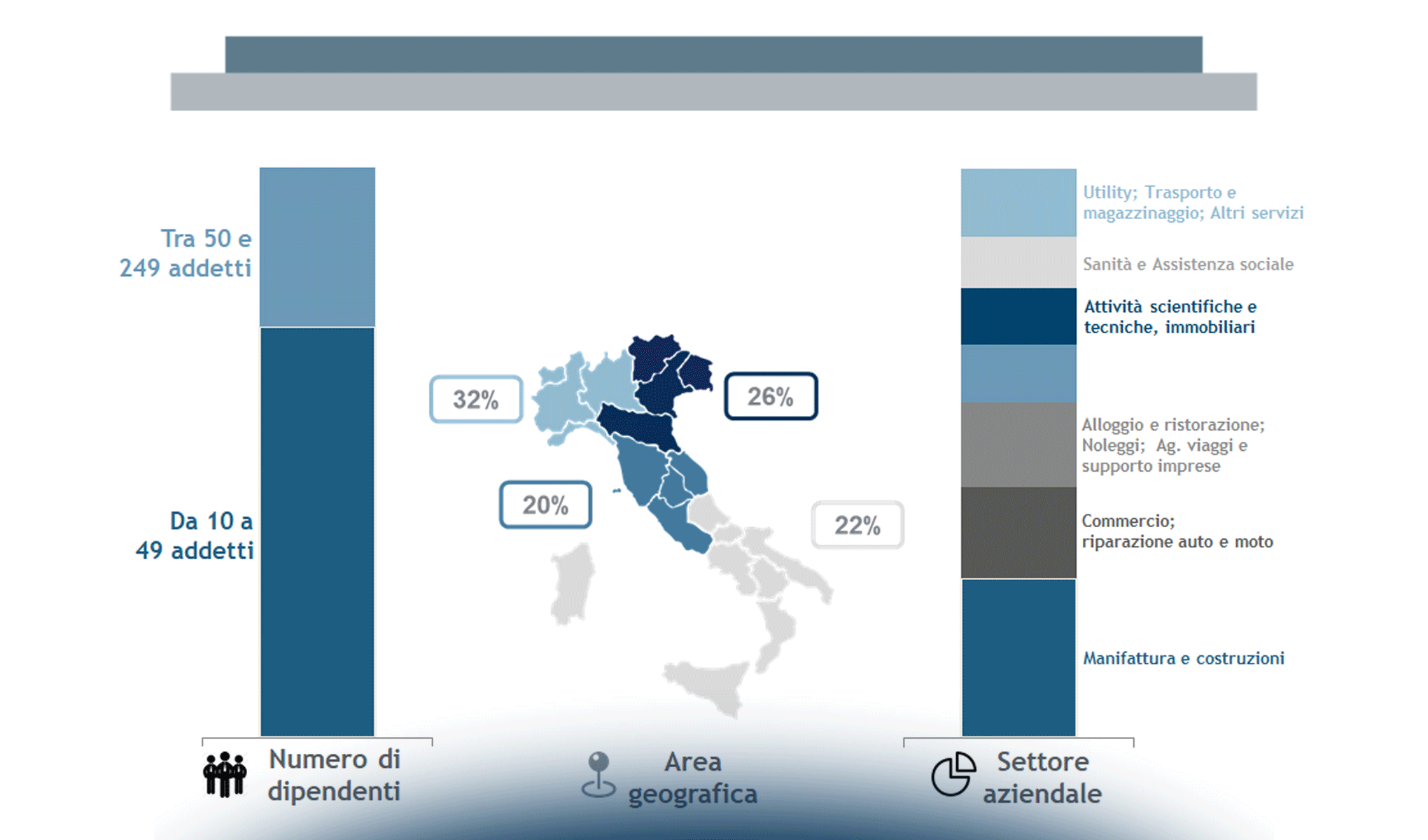Click the people group icon

click(x=225, y=774)
